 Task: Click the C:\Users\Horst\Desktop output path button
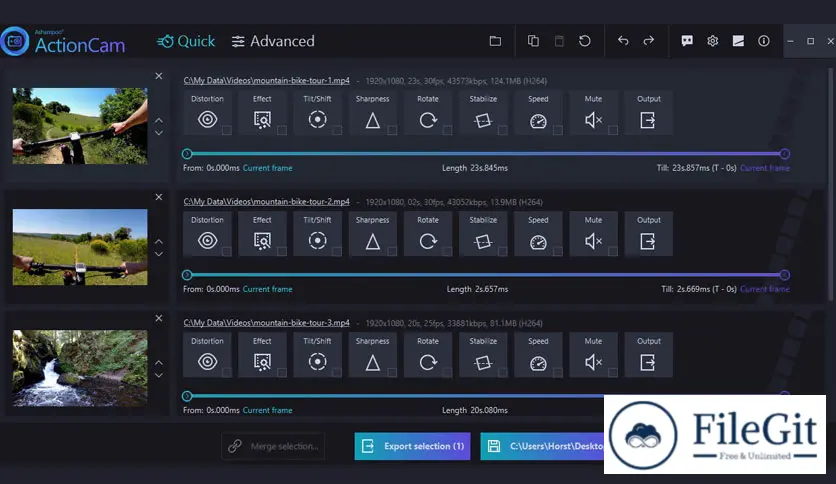click(x=542, y=446)
